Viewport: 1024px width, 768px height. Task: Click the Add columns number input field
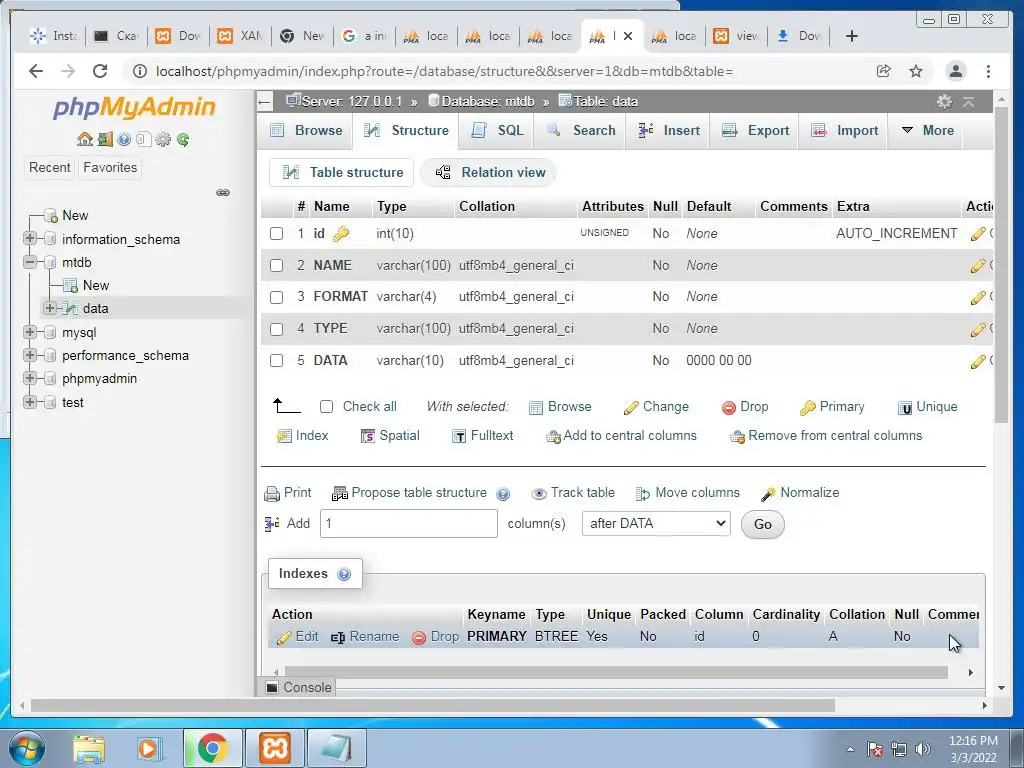(409, 524)
